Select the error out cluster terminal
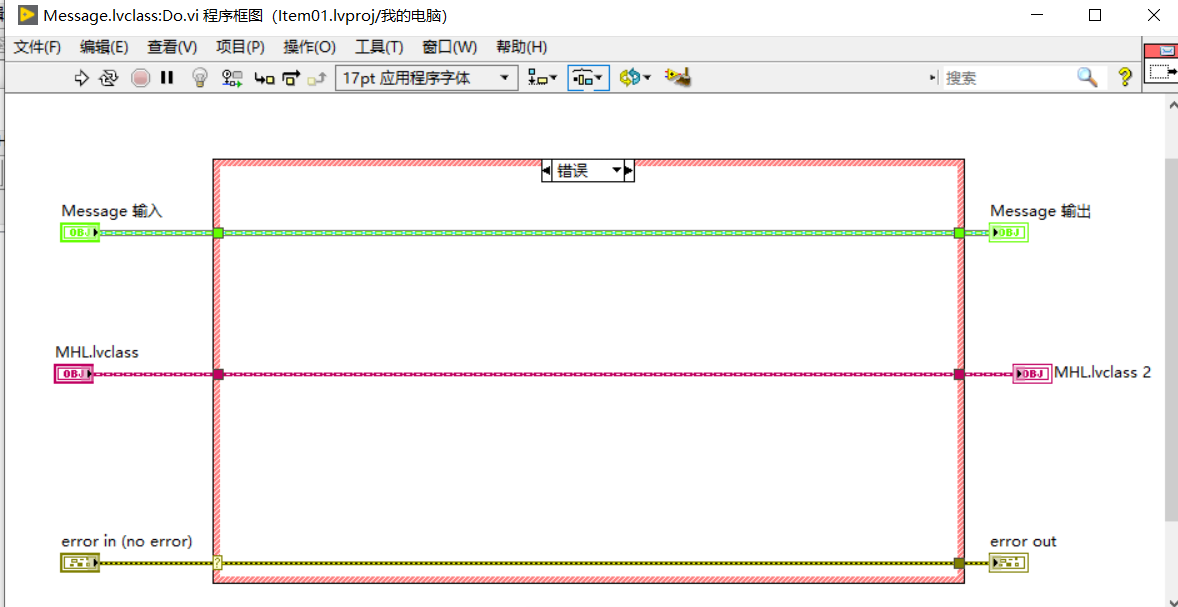Viewport: 1178px width, 607px height. (1007, 562)
